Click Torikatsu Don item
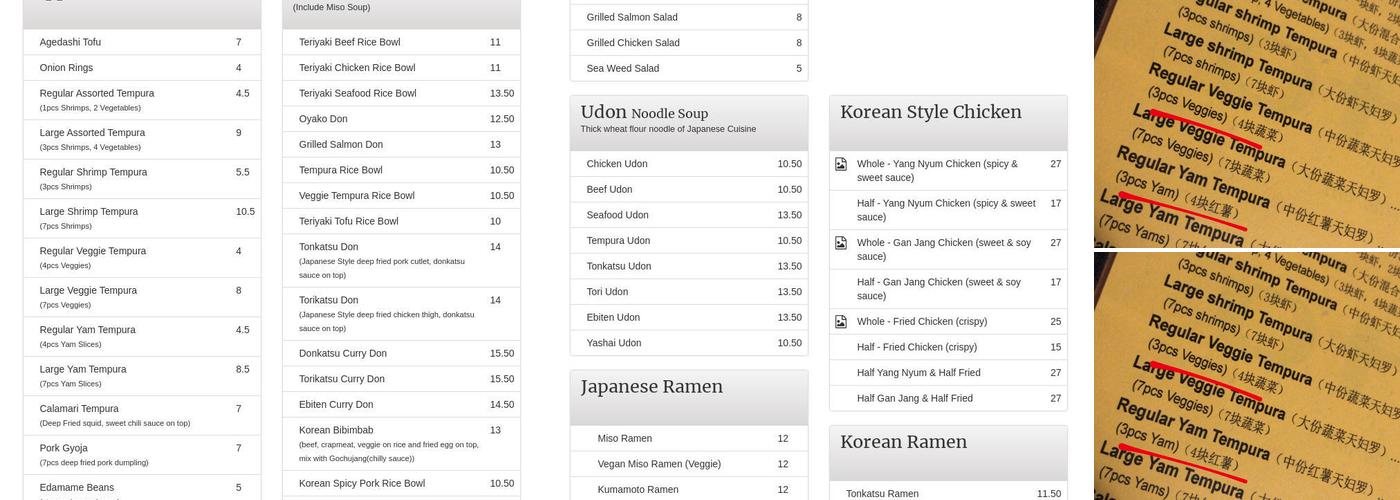This screenshot has width=1400, height=500. tap(401, 313)
